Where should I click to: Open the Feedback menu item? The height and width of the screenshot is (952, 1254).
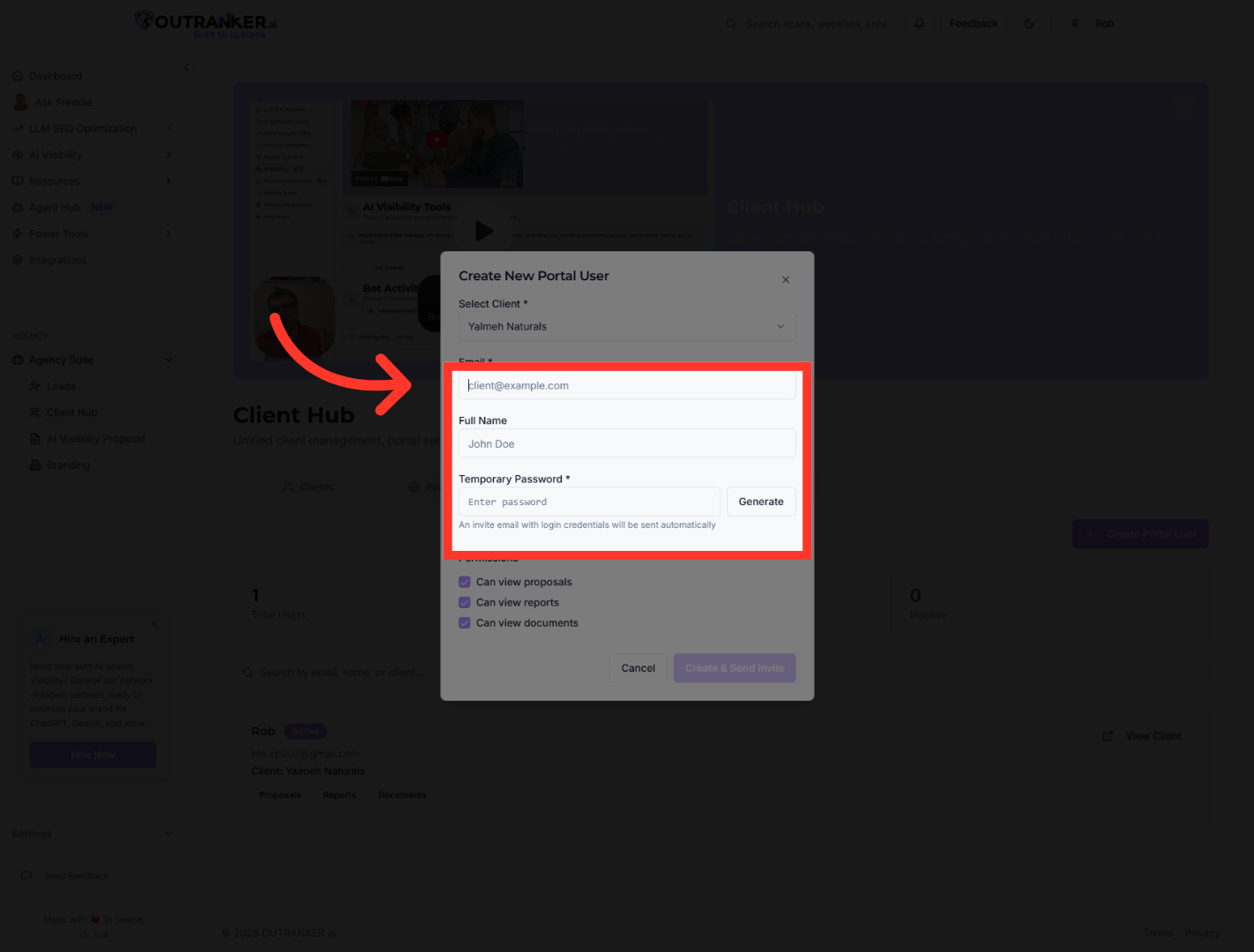tap(973, 23)
